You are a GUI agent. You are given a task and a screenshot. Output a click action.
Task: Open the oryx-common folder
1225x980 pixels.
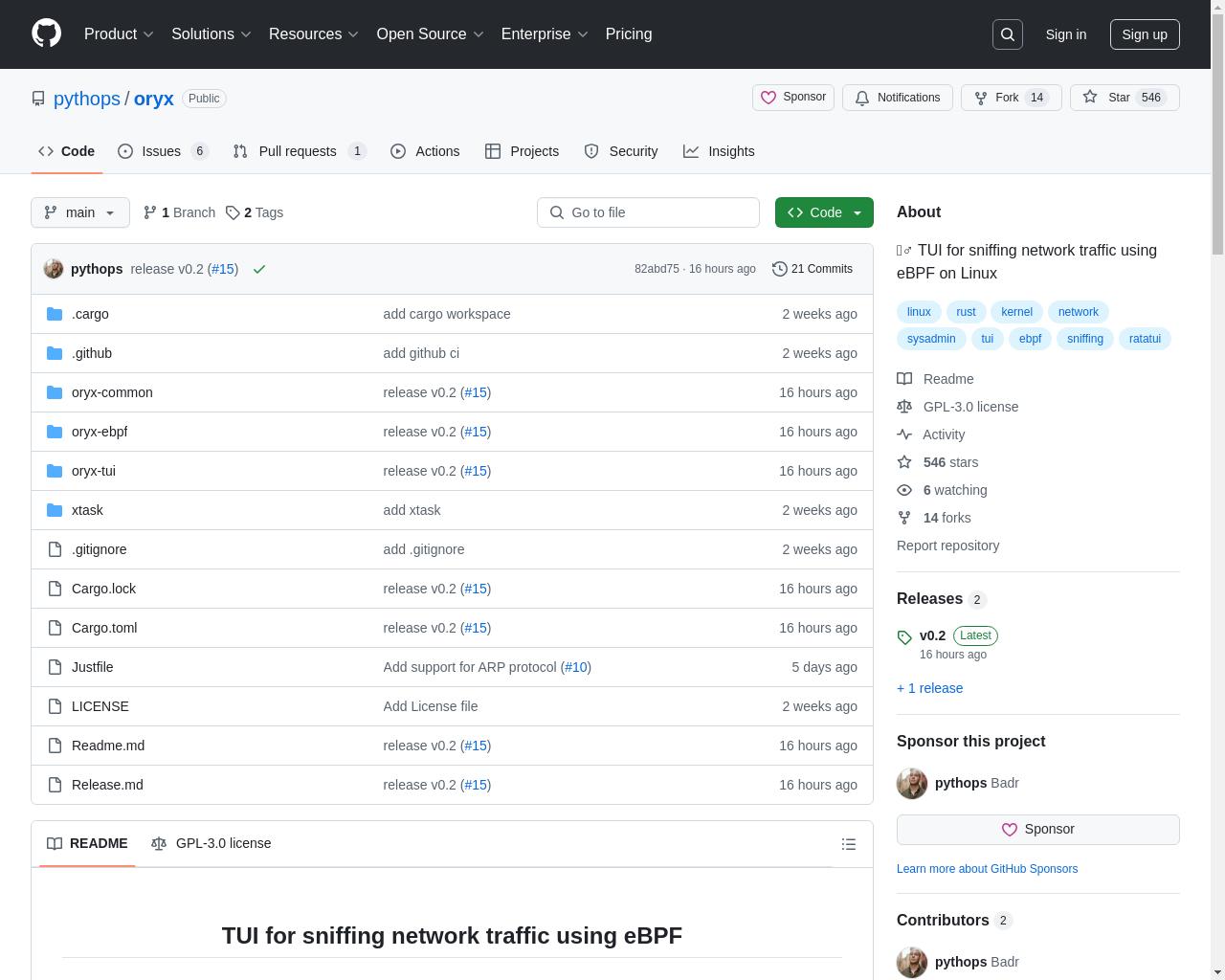(112, 392)
